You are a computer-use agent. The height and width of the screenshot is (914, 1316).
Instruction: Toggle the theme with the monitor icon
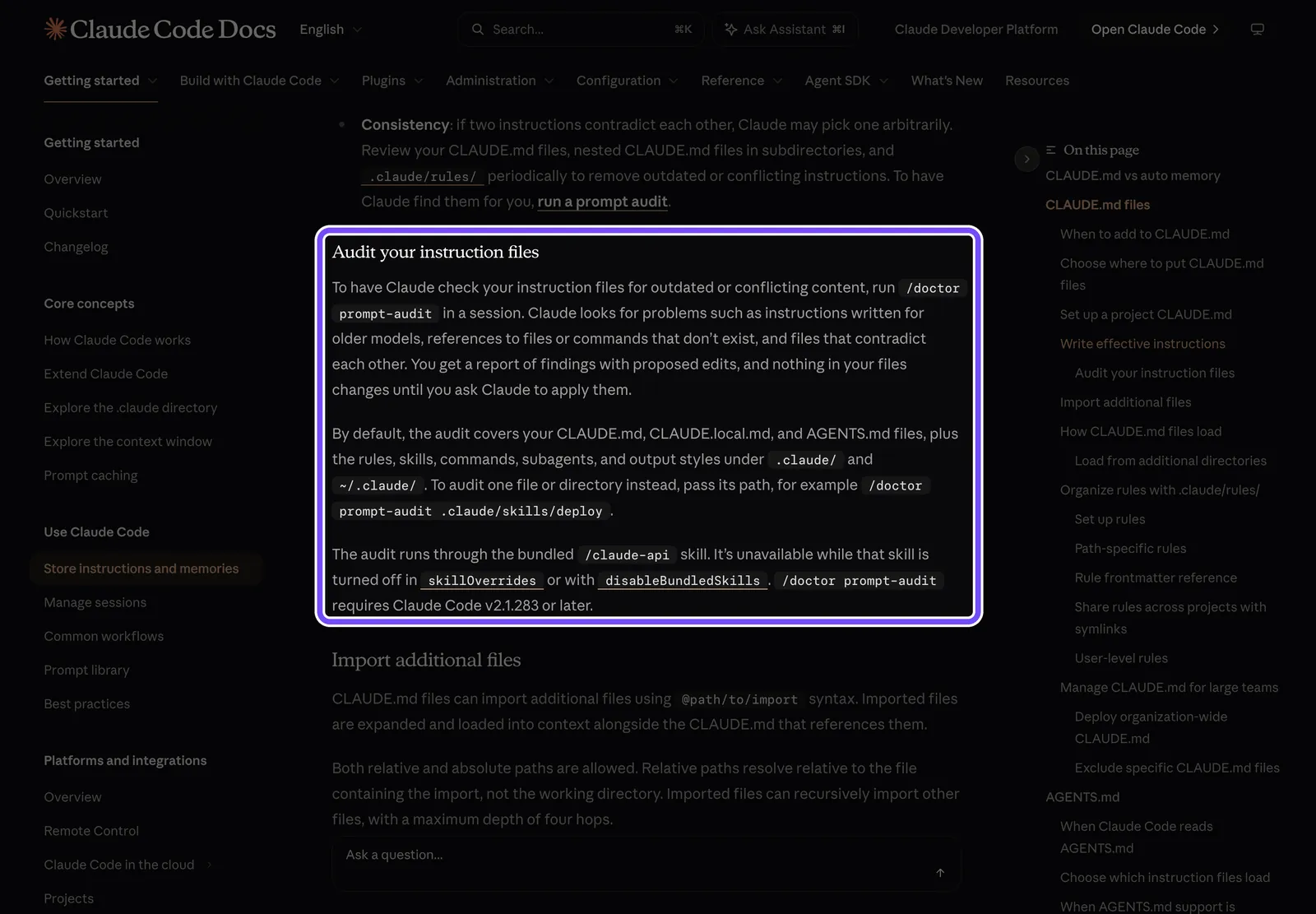(1258, 30)
